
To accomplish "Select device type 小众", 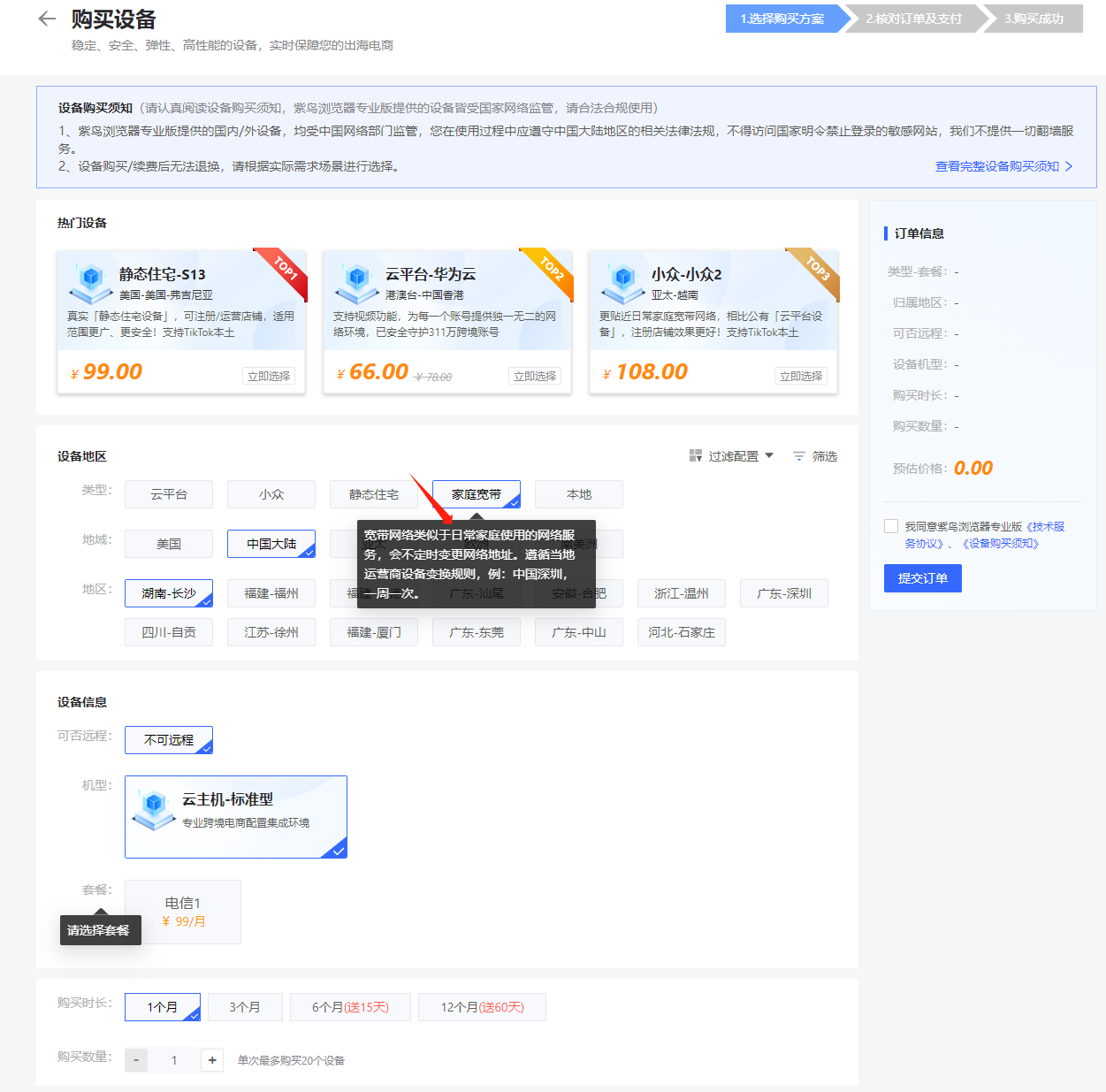I will coord(271,494).
